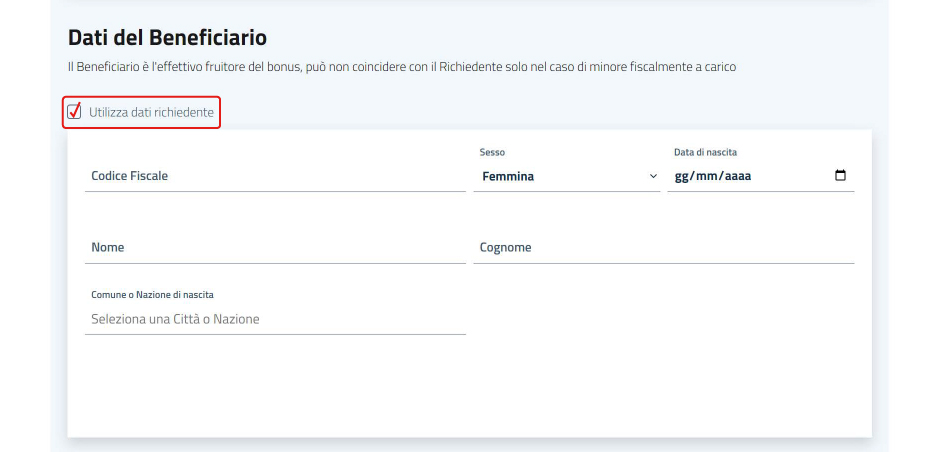Open 'Seleziona una Città o Nazione' combo box
Viewport: 934px width, 452px height.
click(275, 319)
